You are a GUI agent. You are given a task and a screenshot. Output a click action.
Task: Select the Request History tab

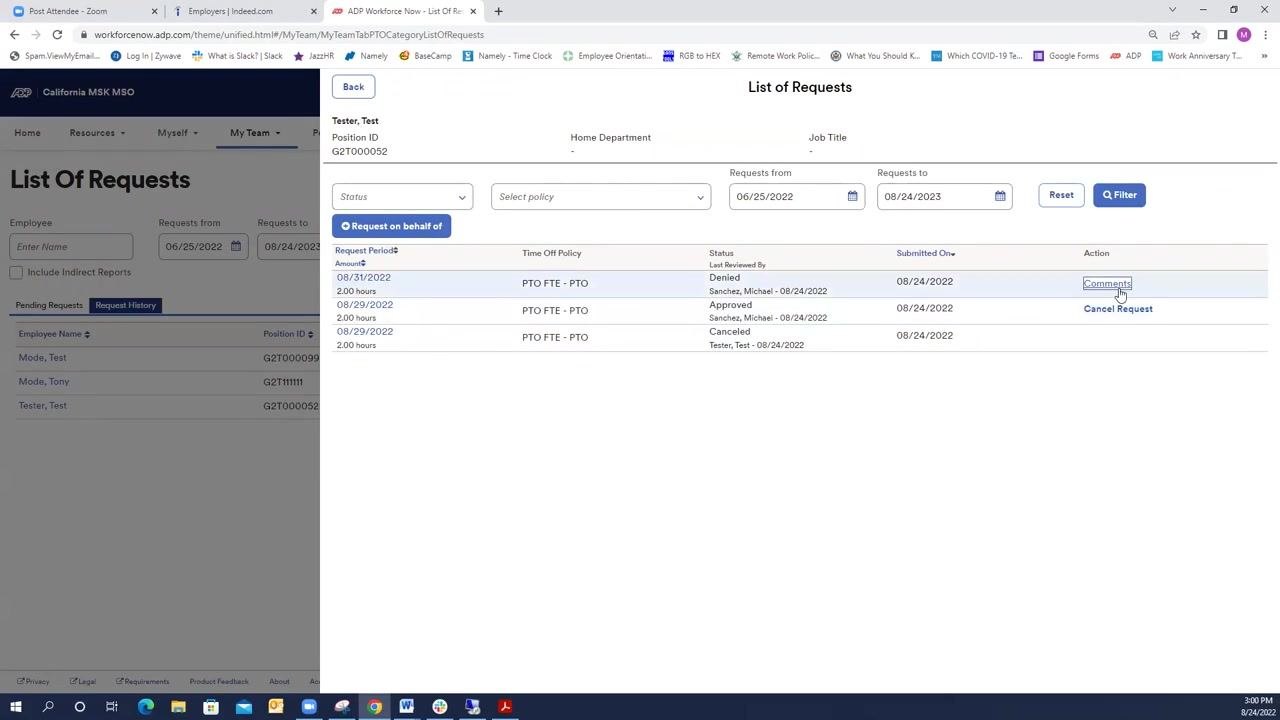coord(126,305)
